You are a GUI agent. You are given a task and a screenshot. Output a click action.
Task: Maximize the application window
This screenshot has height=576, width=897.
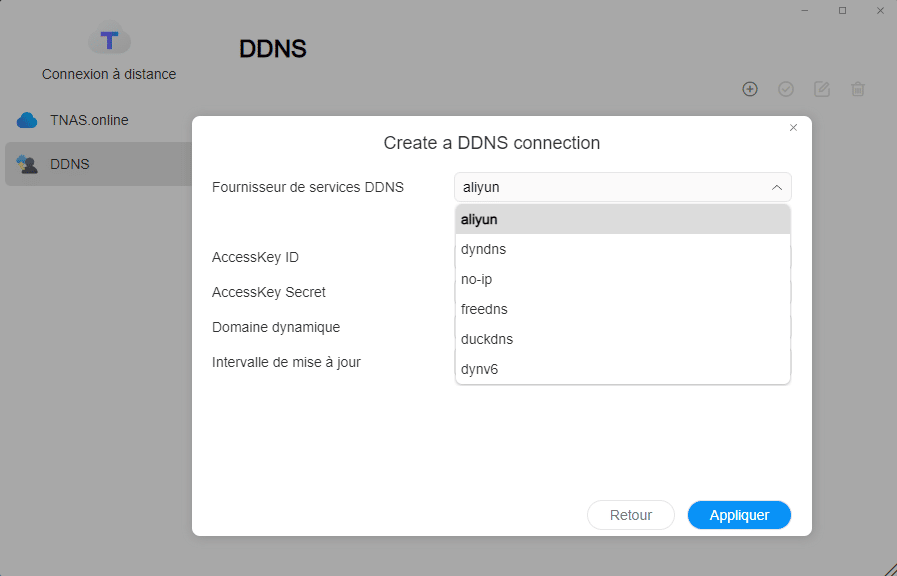click(842, 10)
